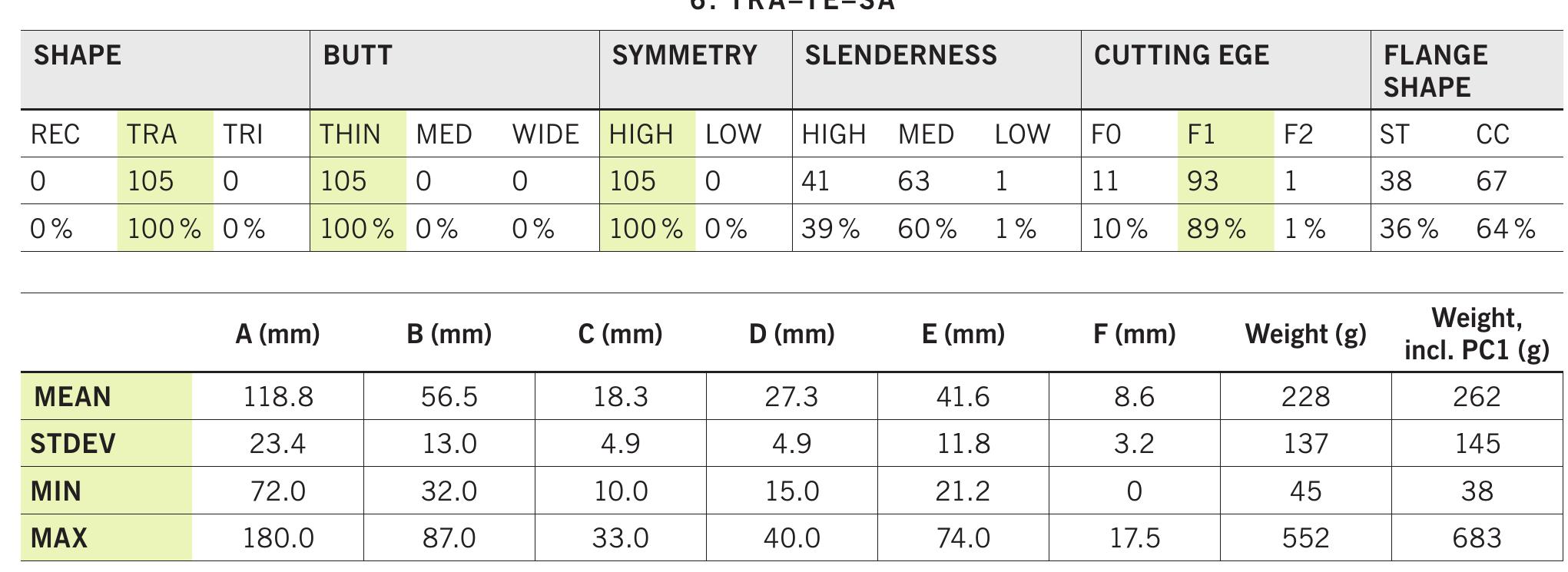Viewport: 1568px width, 572px height.
Task: Select the CC flange shape label
Action: (1493, 134)
